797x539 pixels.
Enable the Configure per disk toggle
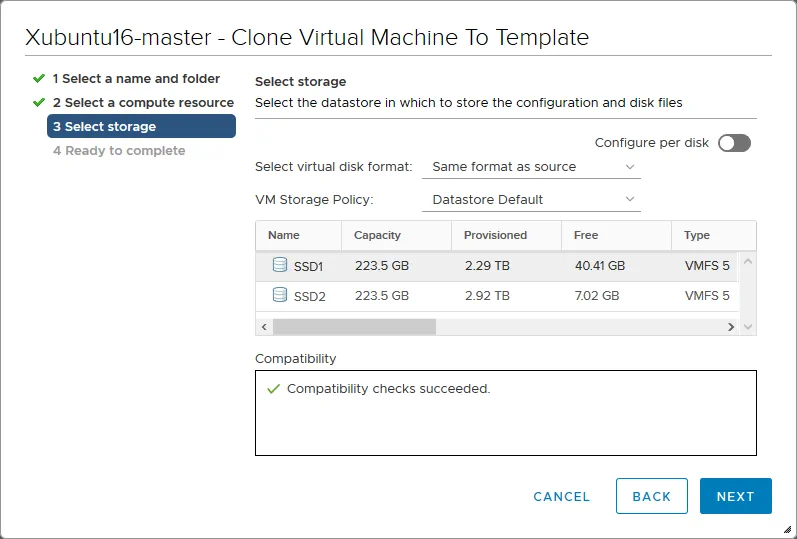pos(733,143)
